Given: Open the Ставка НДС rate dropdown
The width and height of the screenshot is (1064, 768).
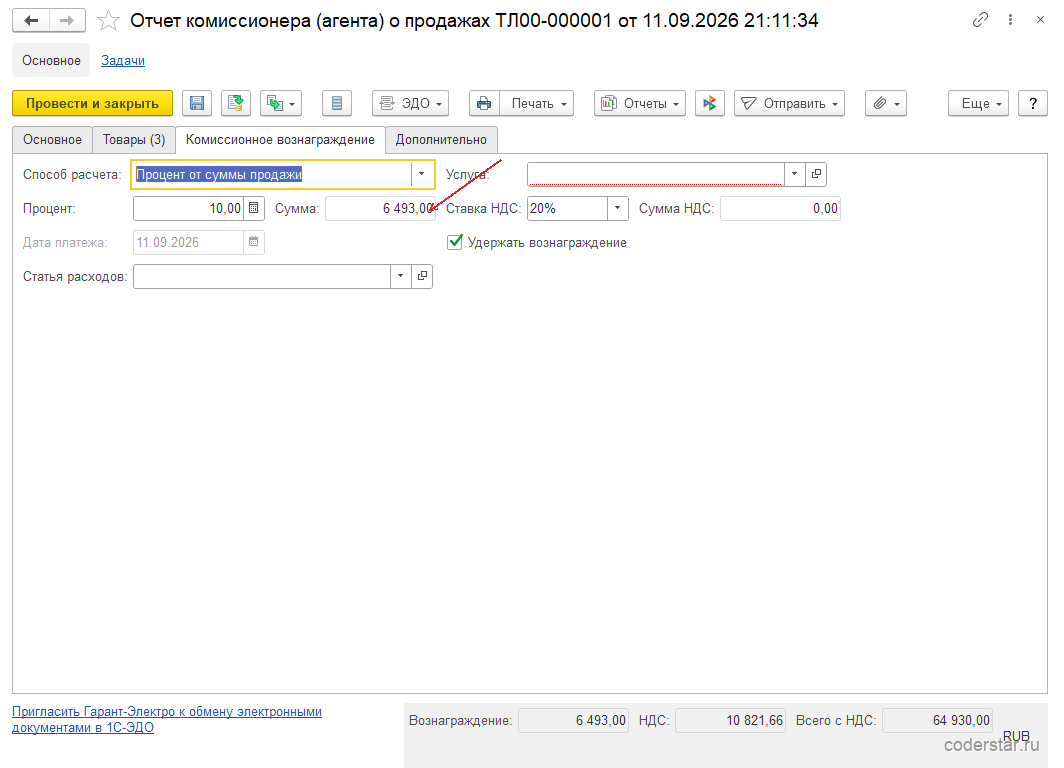Looking at the screenshot, I should click(618, 208).
